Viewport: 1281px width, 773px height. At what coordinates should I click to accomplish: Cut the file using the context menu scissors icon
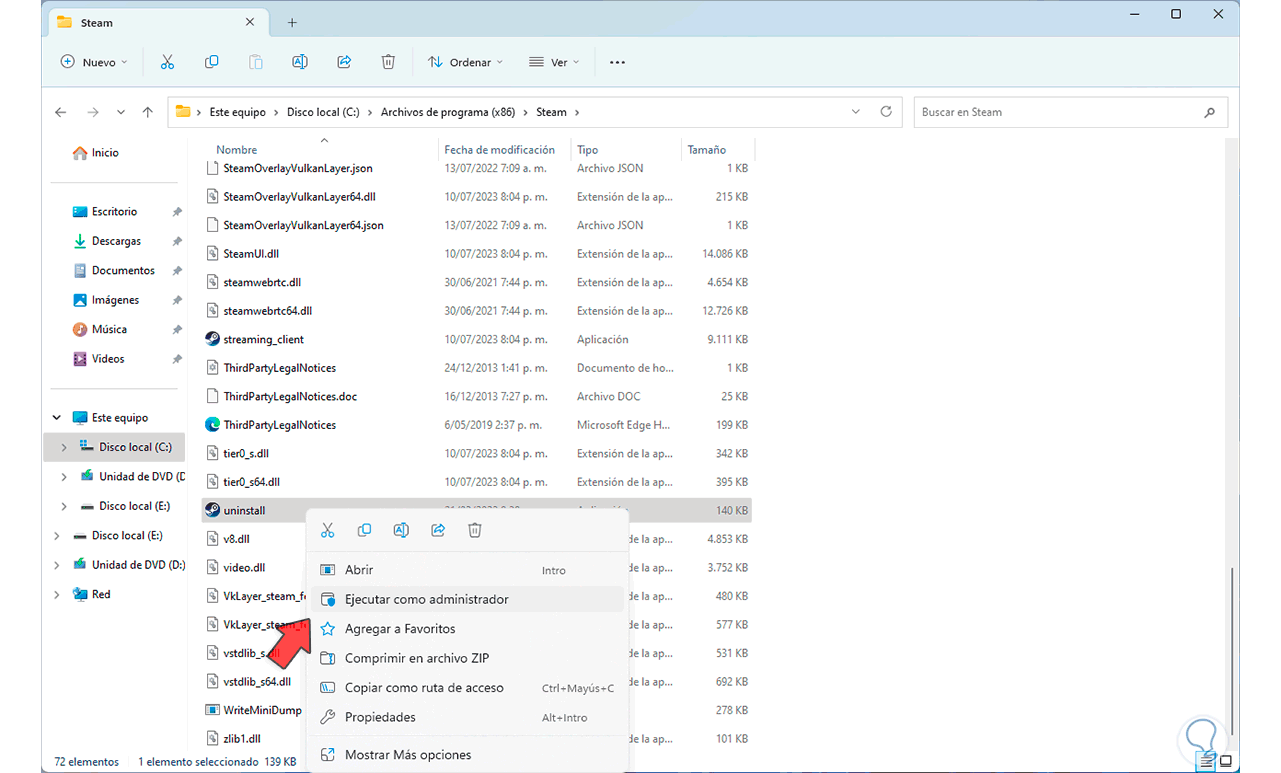(327, 530)
